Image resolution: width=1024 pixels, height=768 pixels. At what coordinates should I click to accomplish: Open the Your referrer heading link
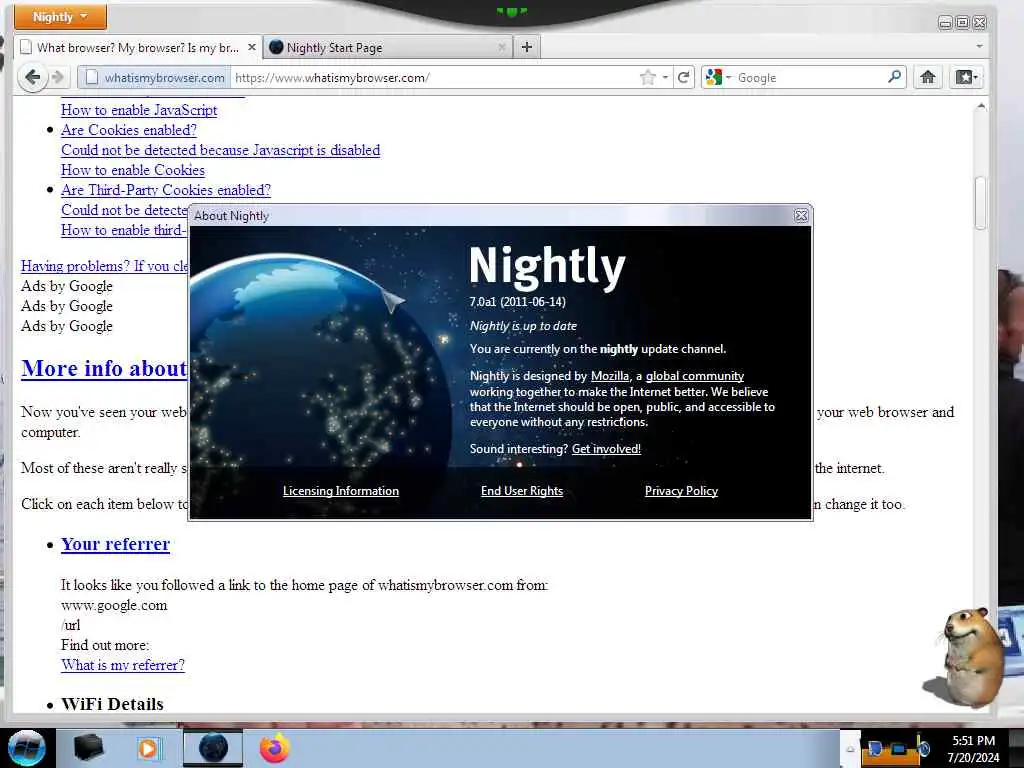click(116, 544)
